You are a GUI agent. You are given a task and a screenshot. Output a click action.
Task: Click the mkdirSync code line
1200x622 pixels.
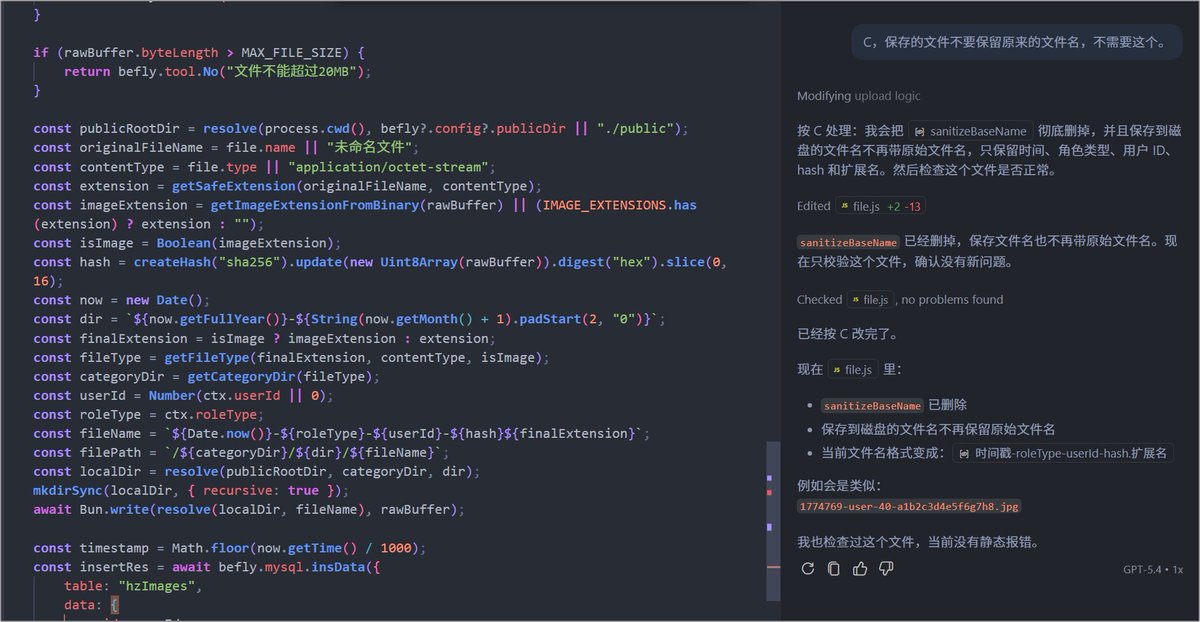(x=191, y=490)
